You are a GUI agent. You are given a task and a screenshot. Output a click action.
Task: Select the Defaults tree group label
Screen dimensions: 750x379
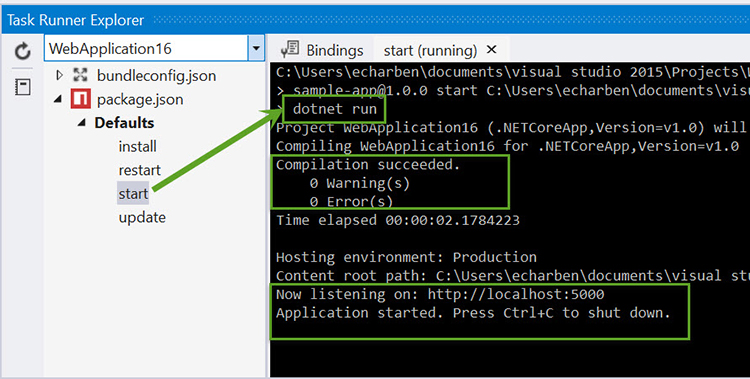[124, 123]
